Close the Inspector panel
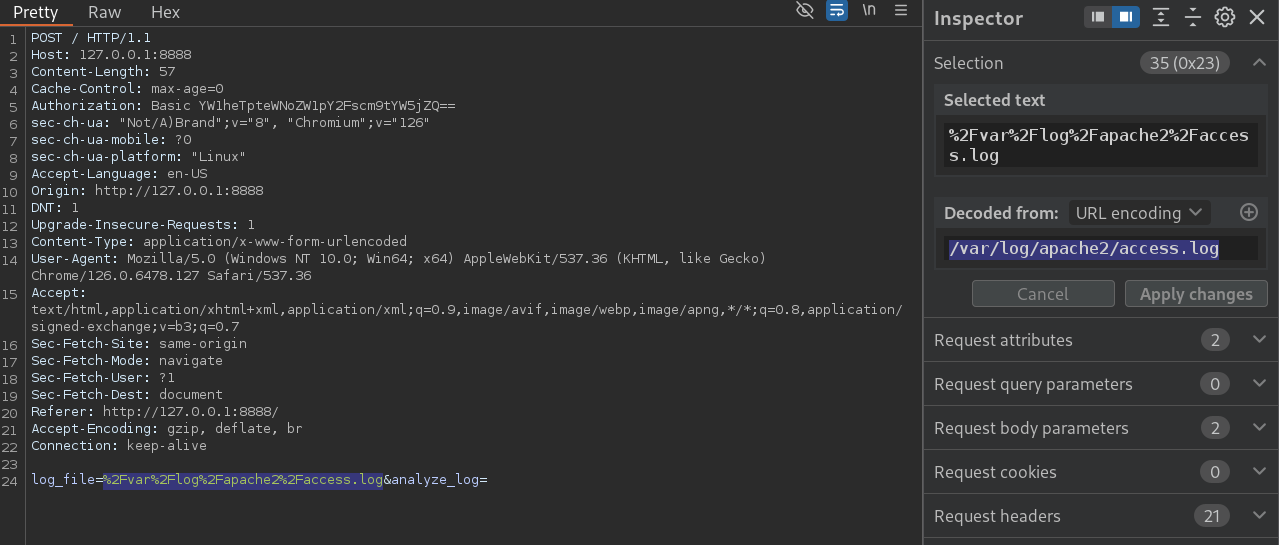This screenshot has width=1279, height=545. pyautogui.click(x=1257, y=17)
